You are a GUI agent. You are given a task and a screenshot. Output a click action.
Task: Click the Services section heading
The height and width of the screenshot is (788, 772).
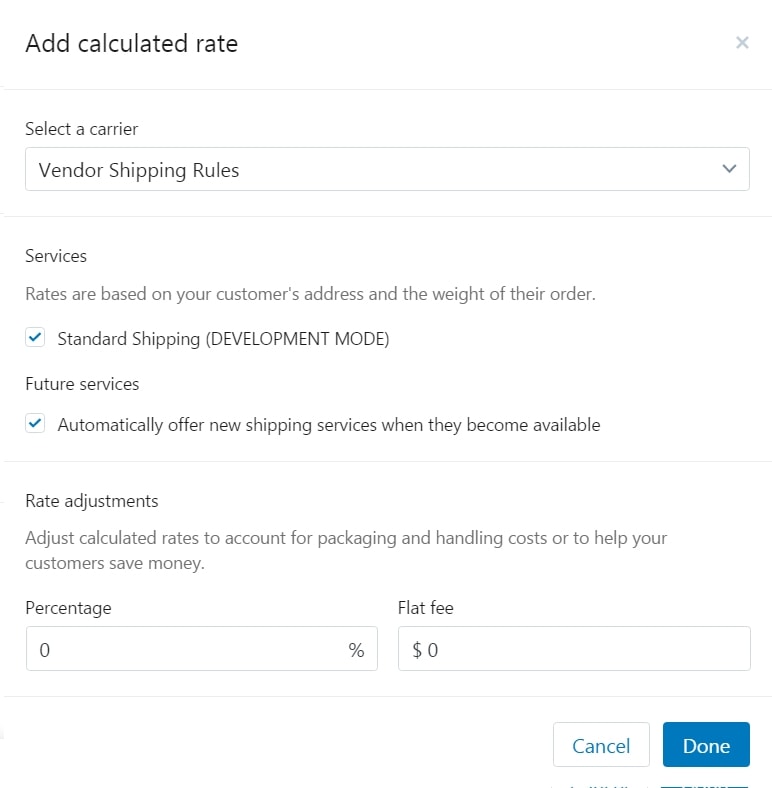click(x=56, y=256)
